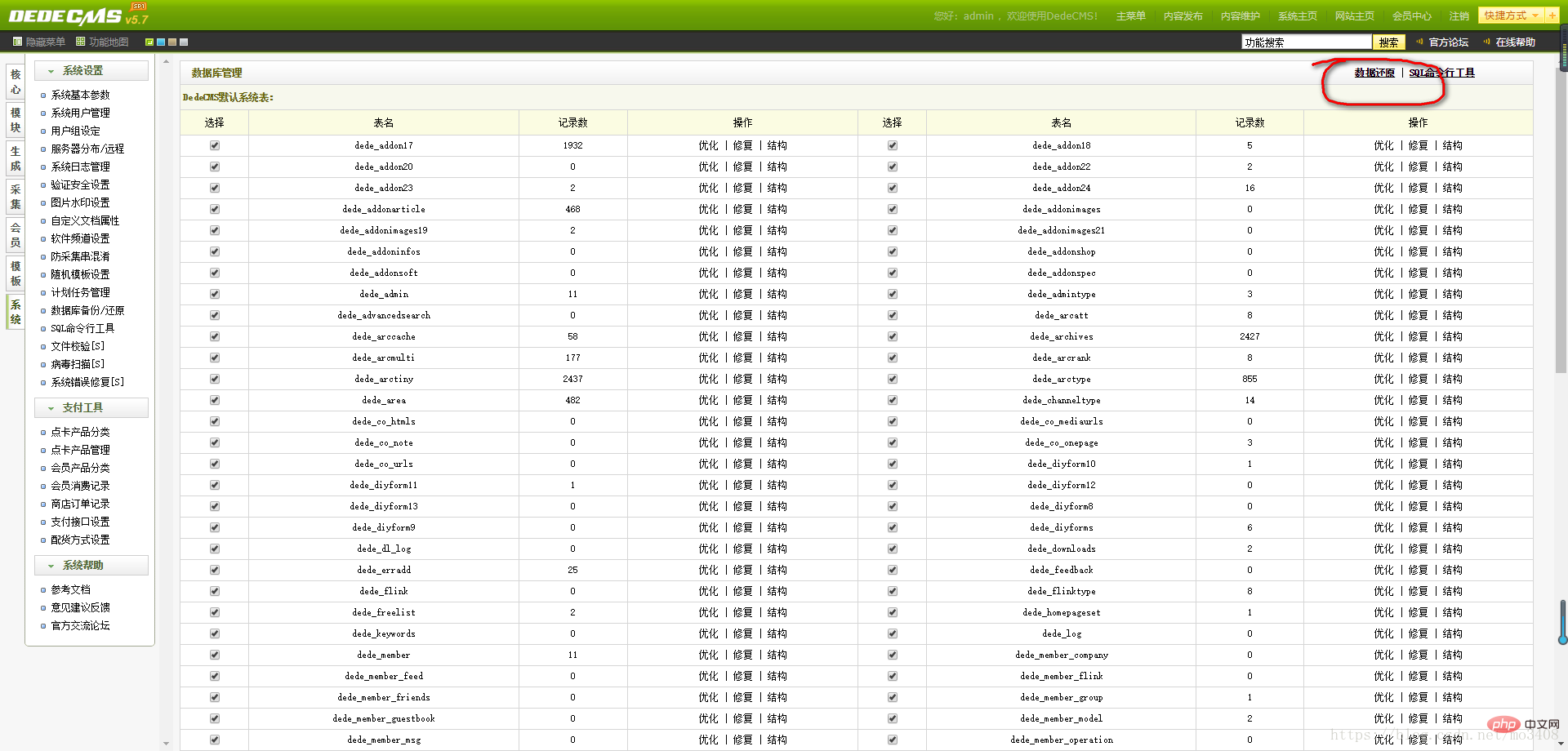Click bullet icon next to 点卡产品分类

point(43,433)
